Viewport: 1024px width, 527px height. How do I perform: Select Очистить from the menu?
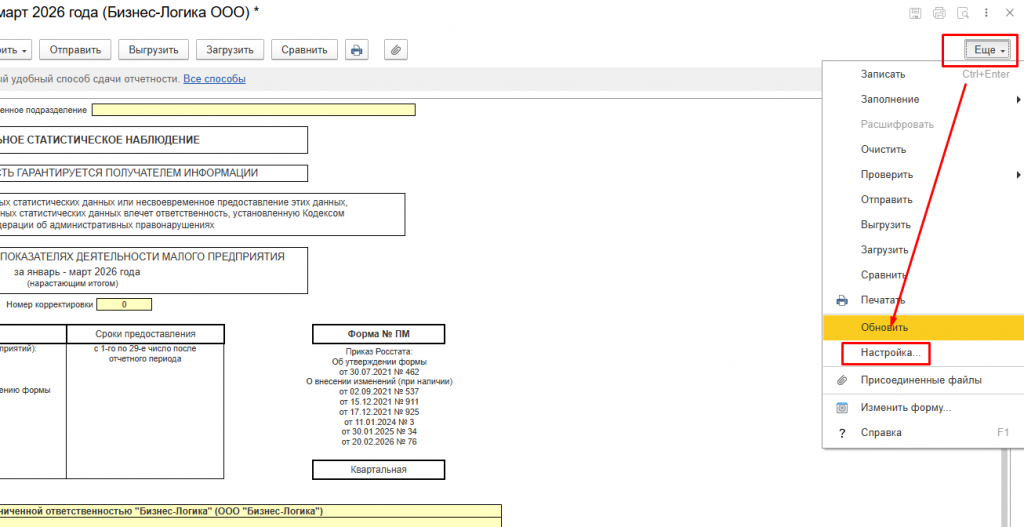[923, 150]
